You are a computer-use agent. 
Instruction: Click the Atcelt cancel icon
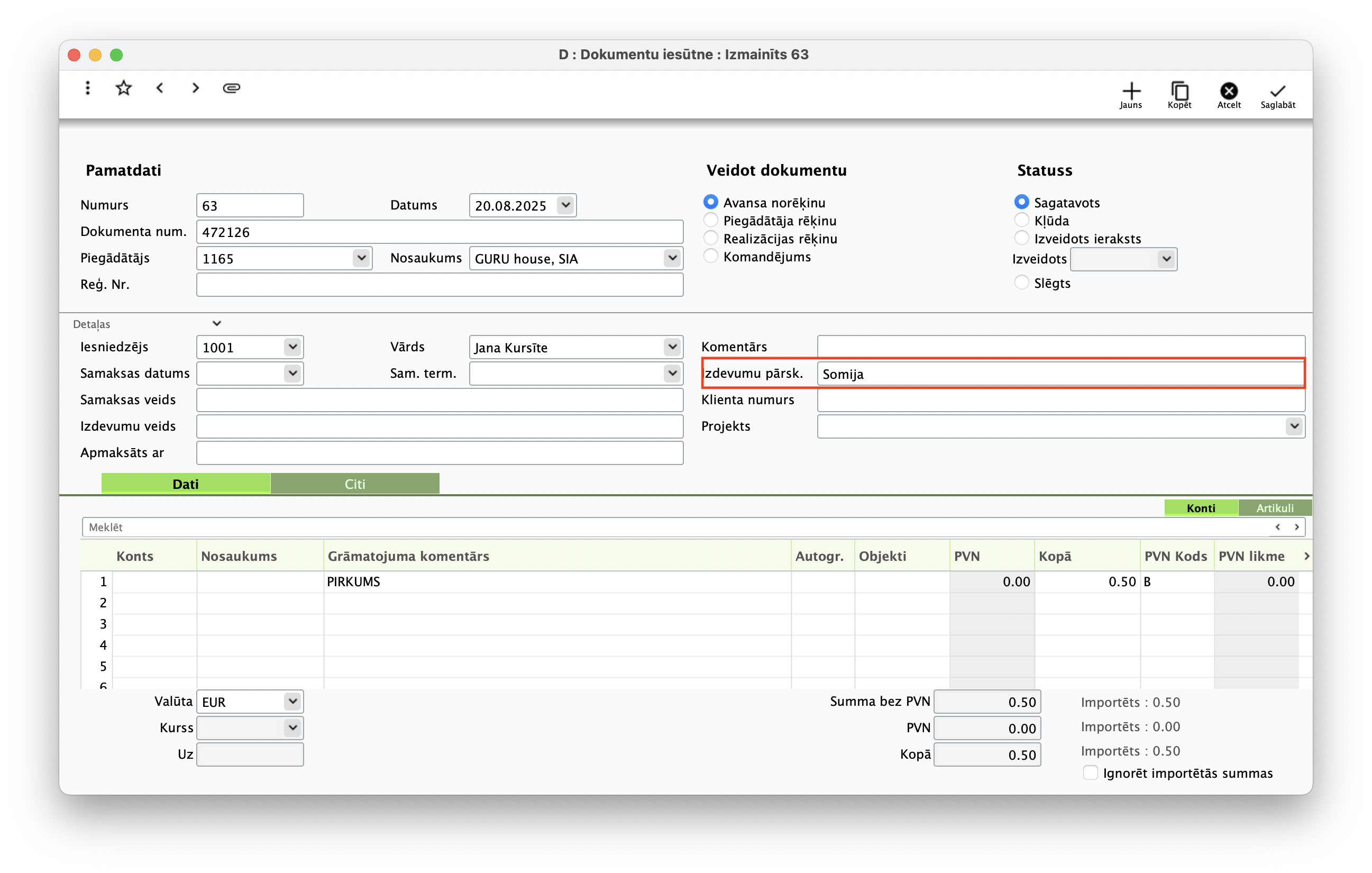point(1229,91)
